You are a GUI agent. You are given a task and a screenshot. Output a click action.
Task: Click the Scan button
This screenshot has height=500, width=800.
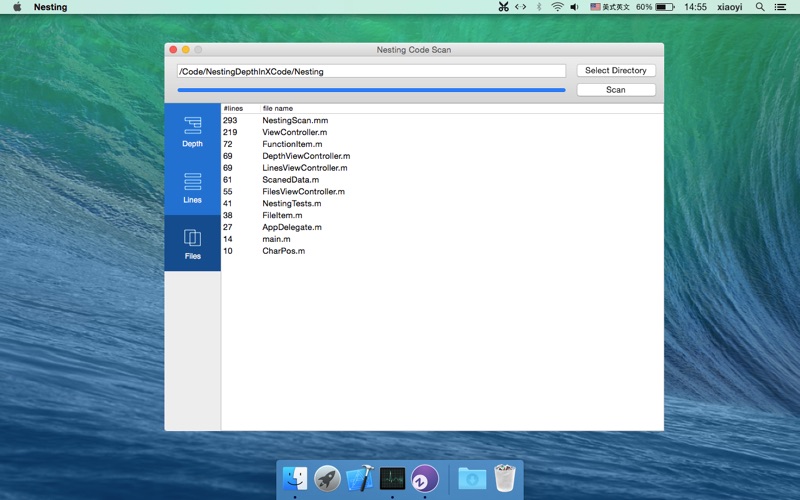[x=616, y=90]
